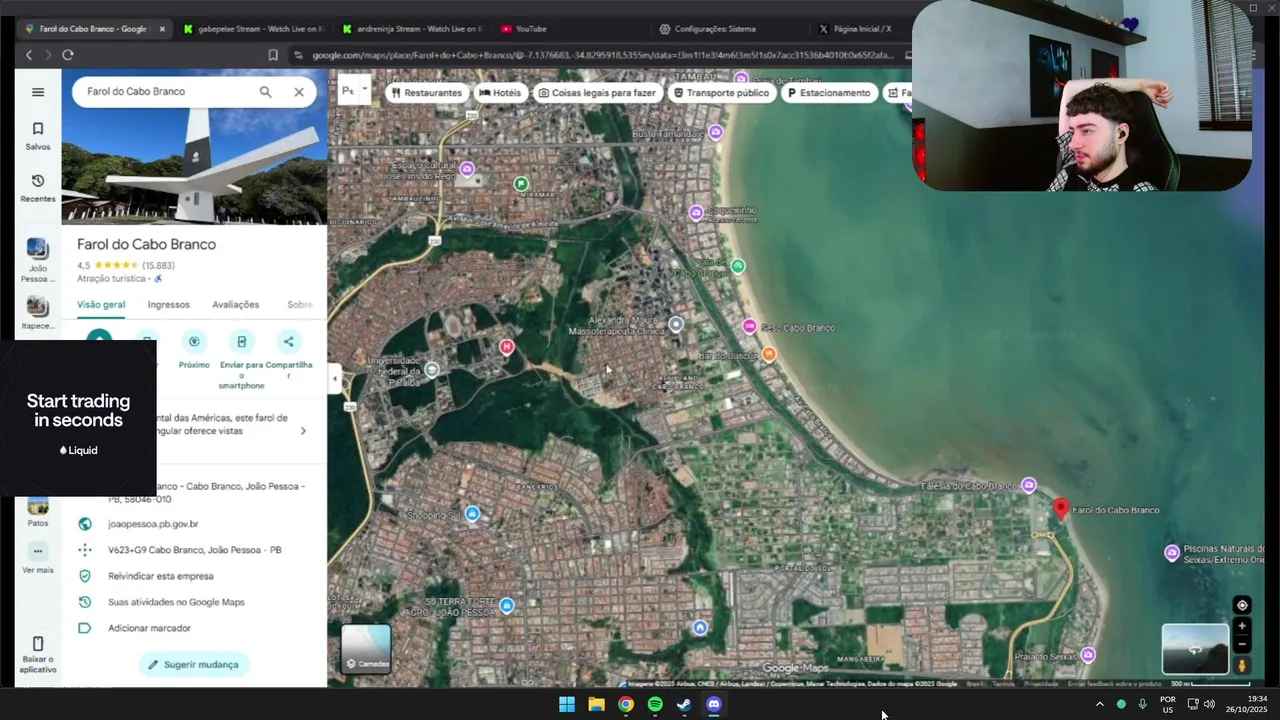The image size is (1280, 720).
Task: Filter by Restaurantes chip
Action: pos(427,93)
